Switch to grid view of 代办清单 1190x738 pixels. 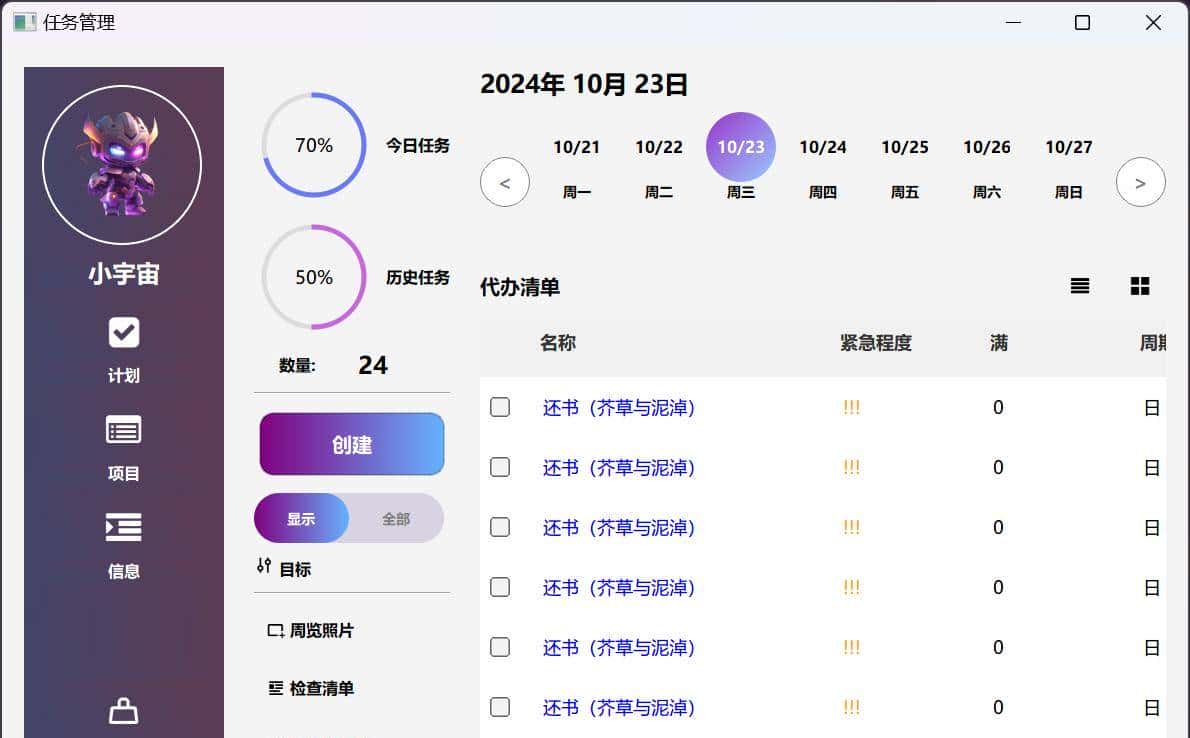click(x=1139, y=285)
